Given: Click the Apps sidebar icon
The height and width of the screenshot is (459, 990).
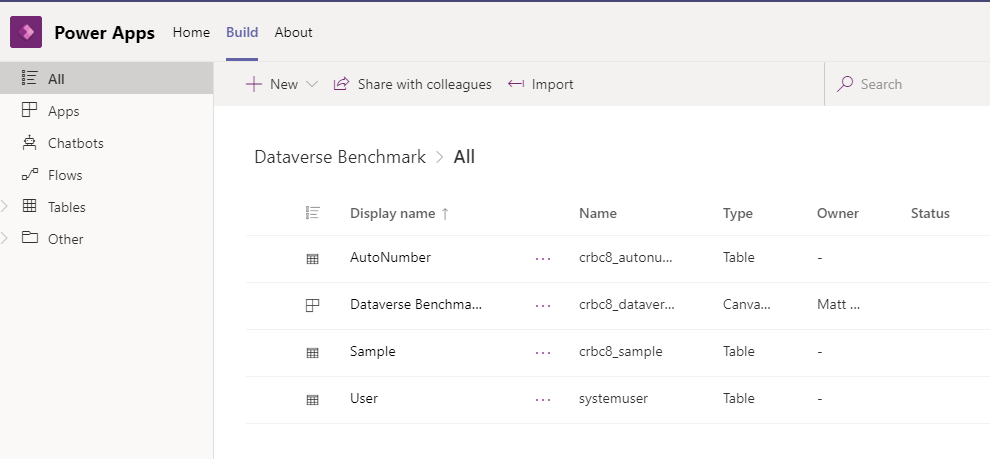Looking at the screenshot, I should (29, 110).
